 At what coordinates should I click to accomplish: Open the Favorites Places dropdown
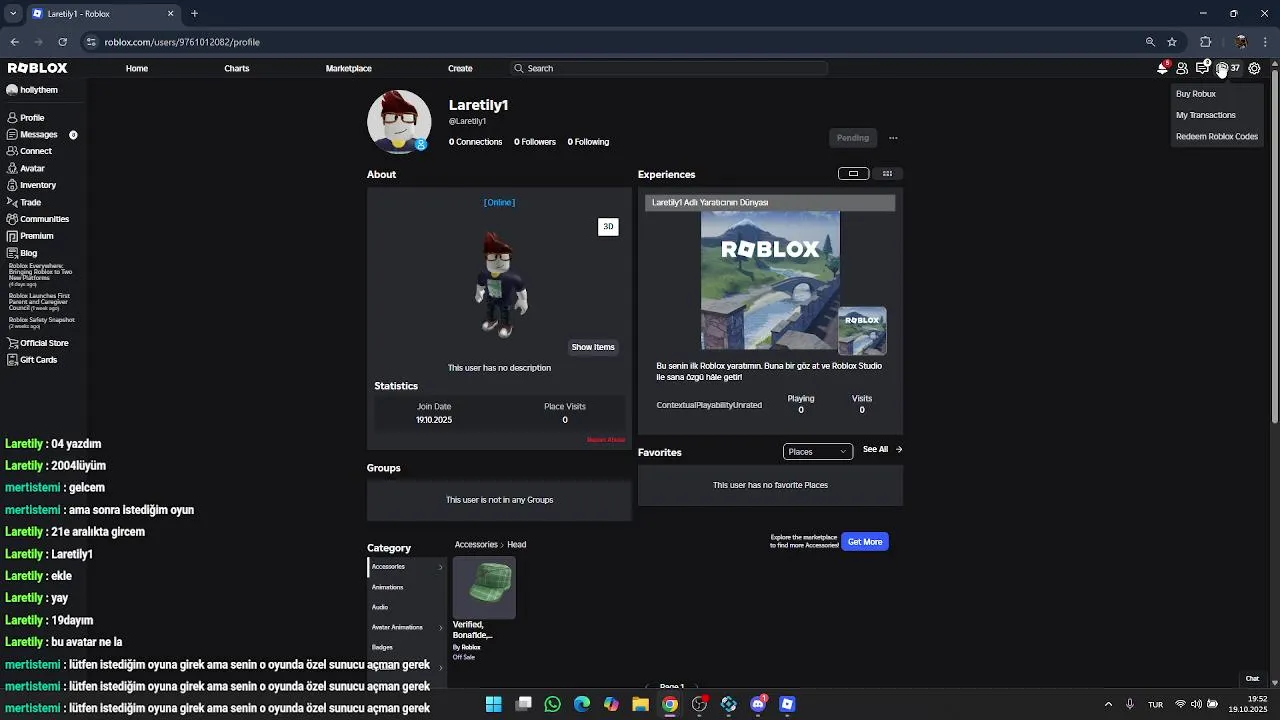818,451
